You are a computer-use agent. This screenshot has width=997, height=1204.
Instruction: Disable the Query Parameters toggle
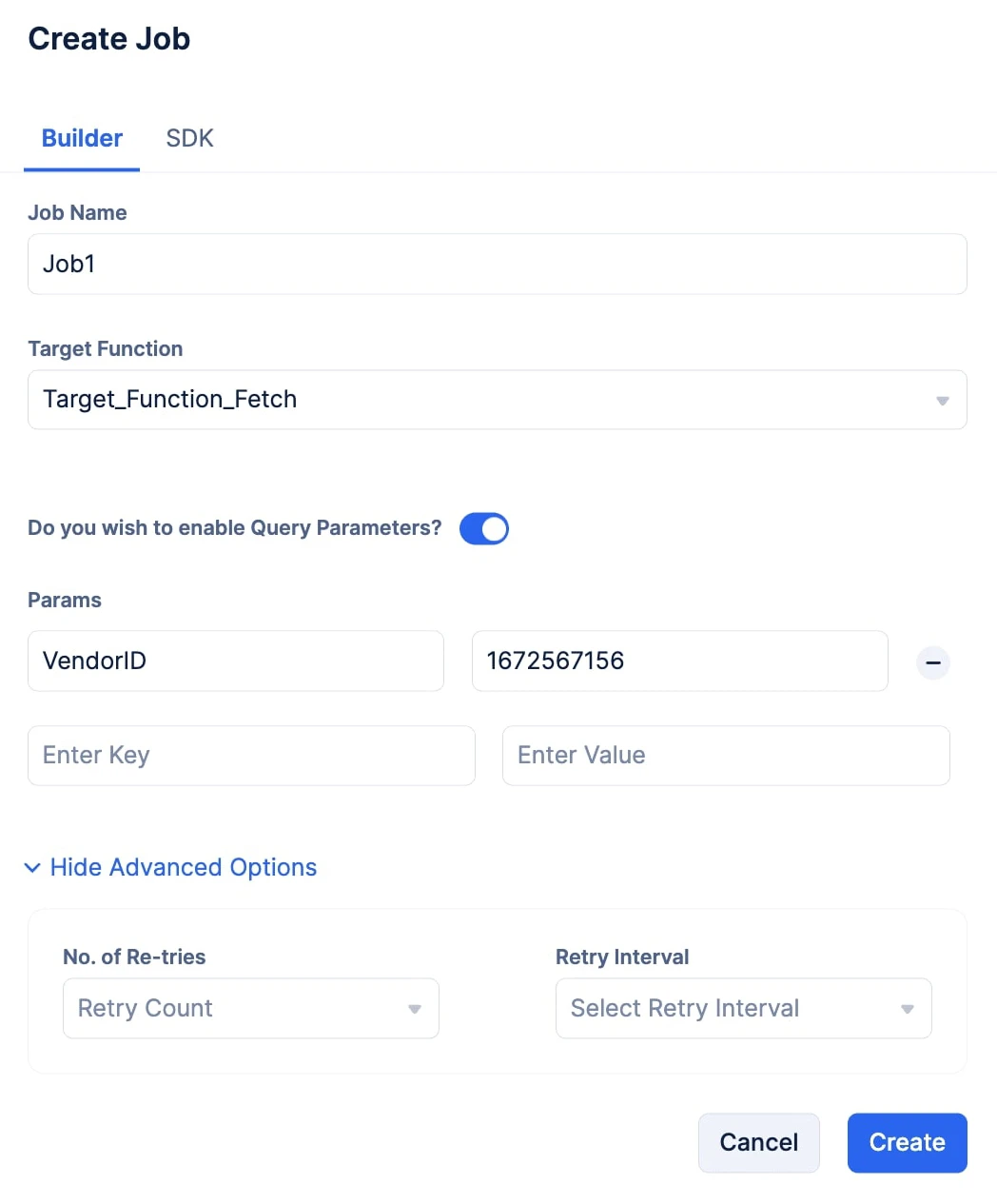484,529
